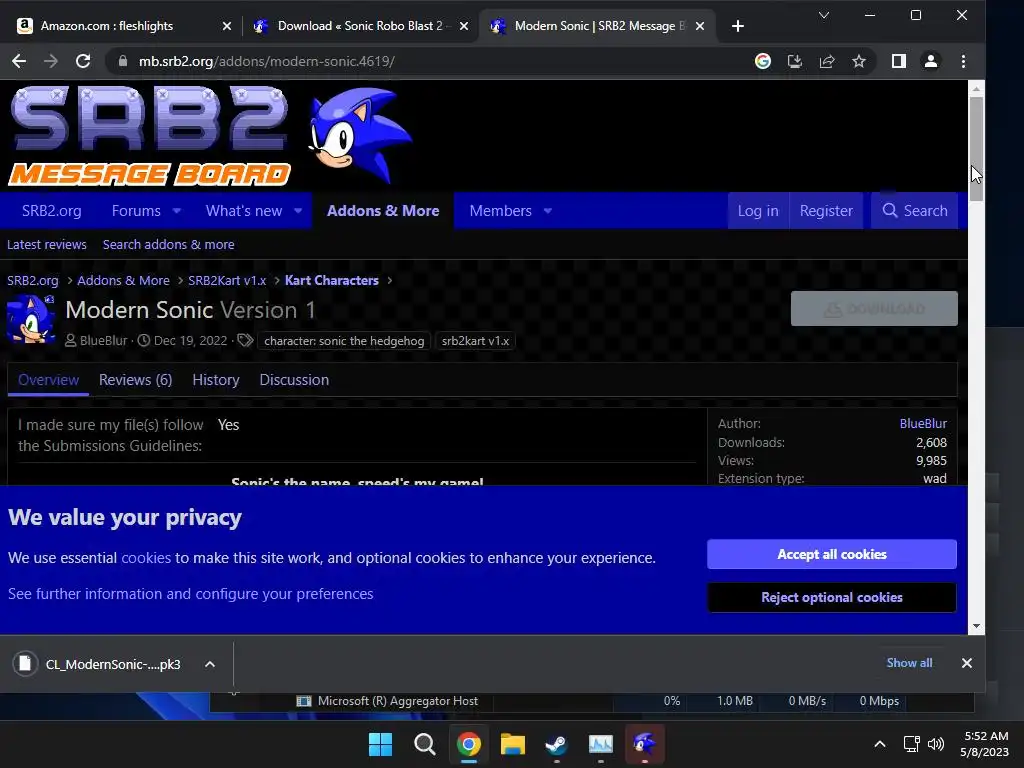
Task: Open the Google account icon in address bar
Action: pos(763,61)
